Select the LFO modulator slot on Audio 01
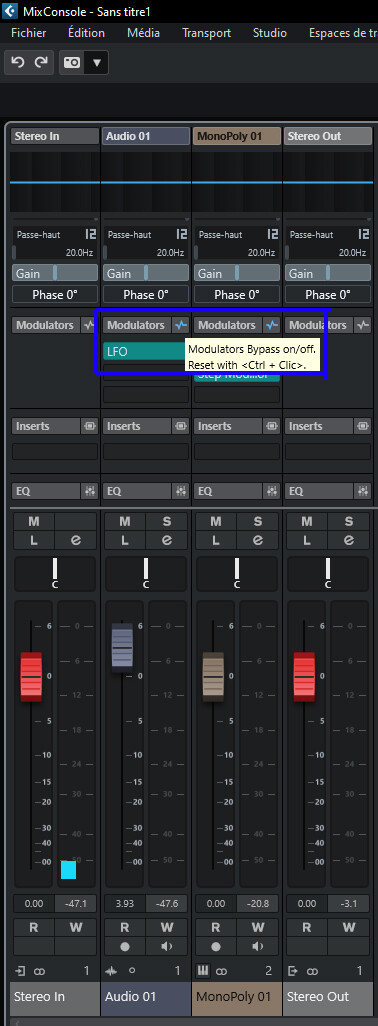This screenshot has width=378, height=1026. (144, 351)
